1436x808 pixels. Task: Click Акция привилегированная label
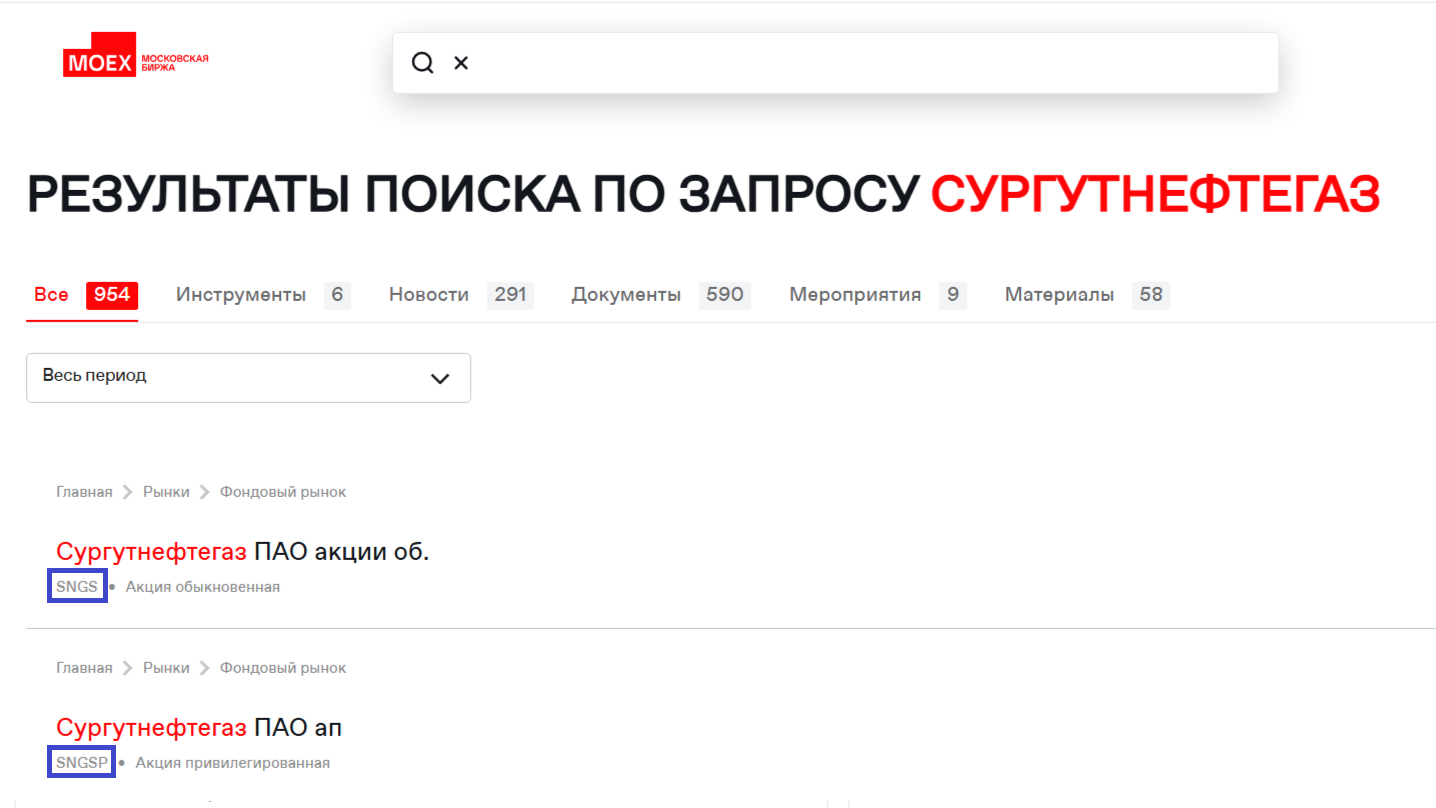tap(233, 763)
